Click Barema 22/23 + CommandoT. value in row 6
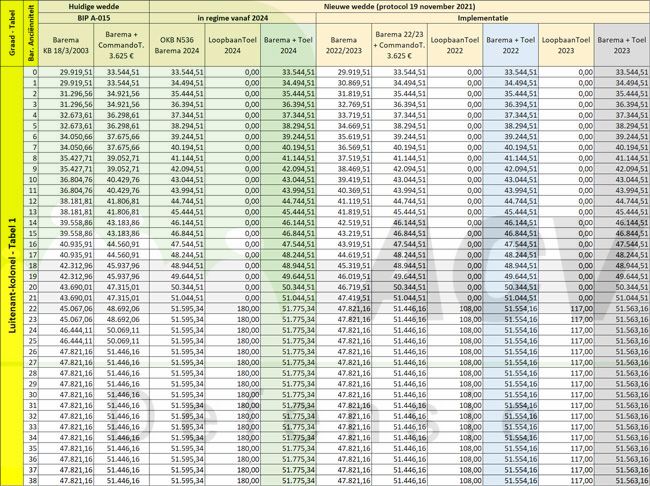 tap(400, 136)
